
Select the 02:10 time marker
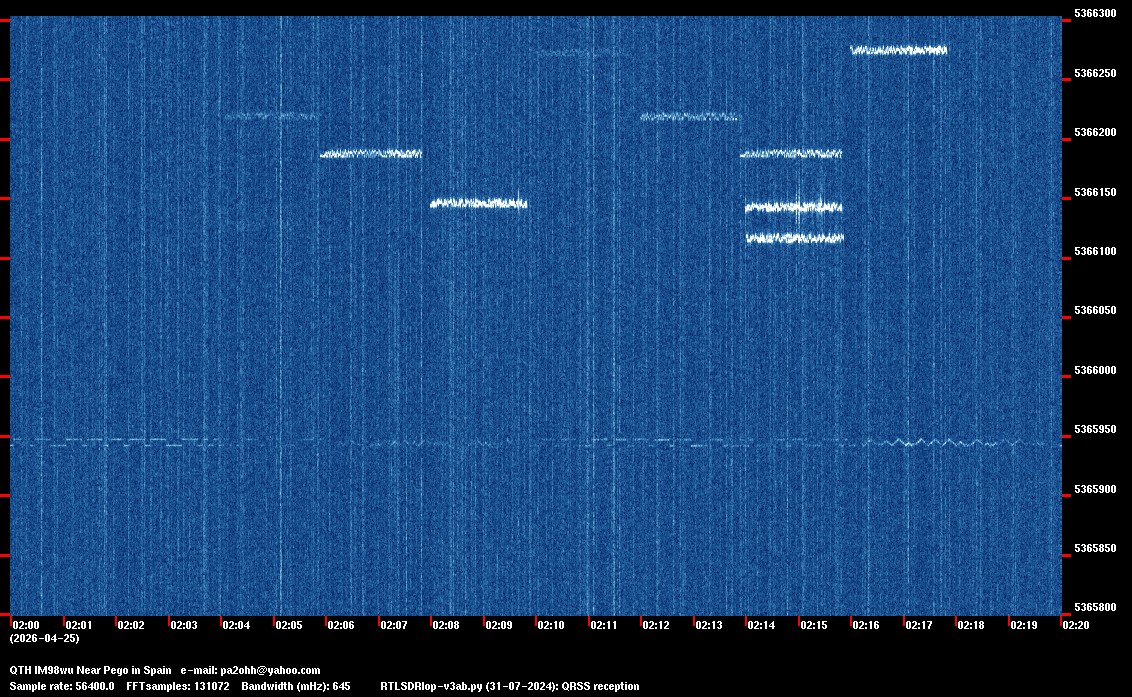tap(551, 625)
